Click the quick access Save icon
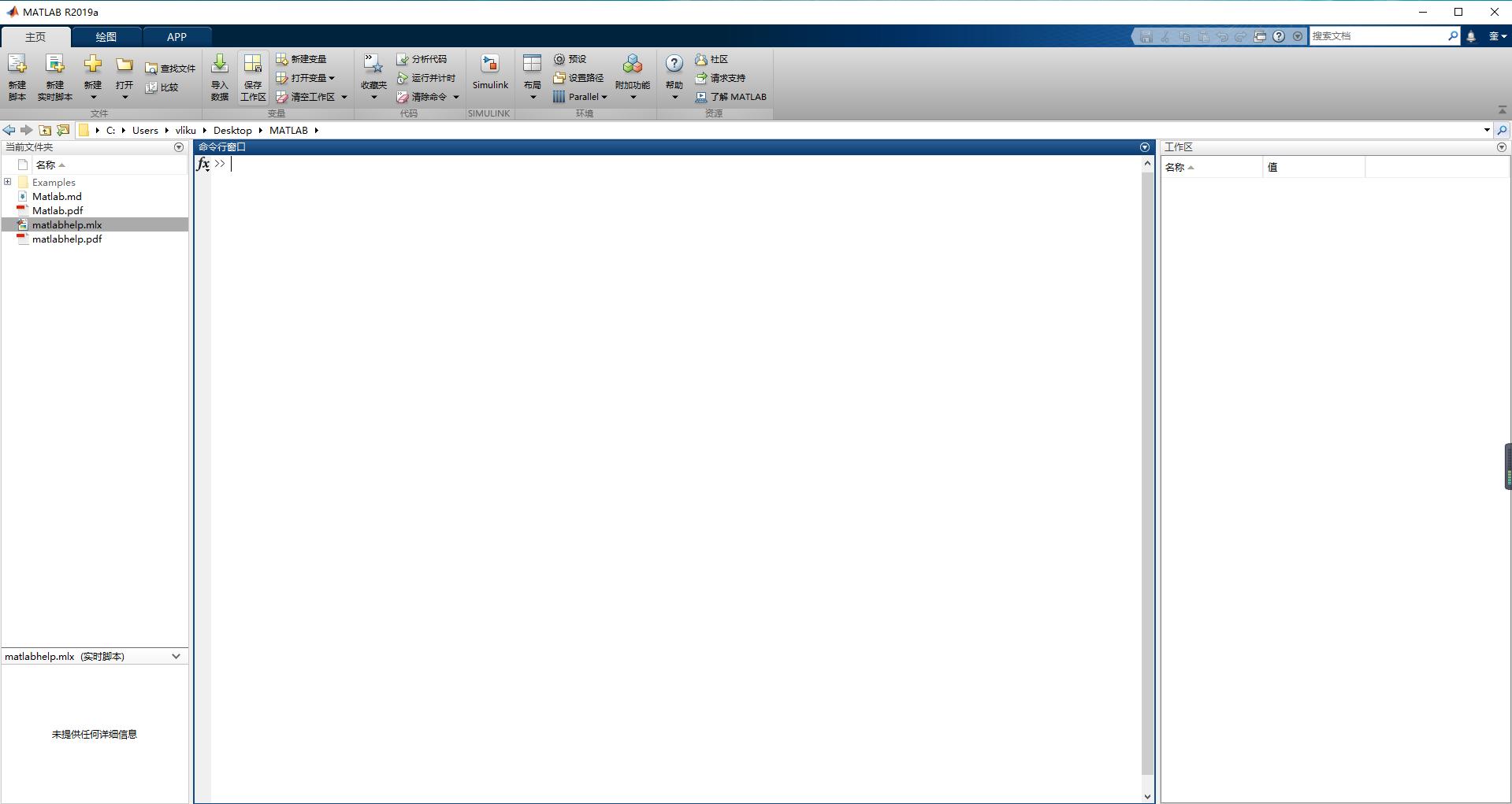This screenshot has height=804, width=1512. [1146, 36]
